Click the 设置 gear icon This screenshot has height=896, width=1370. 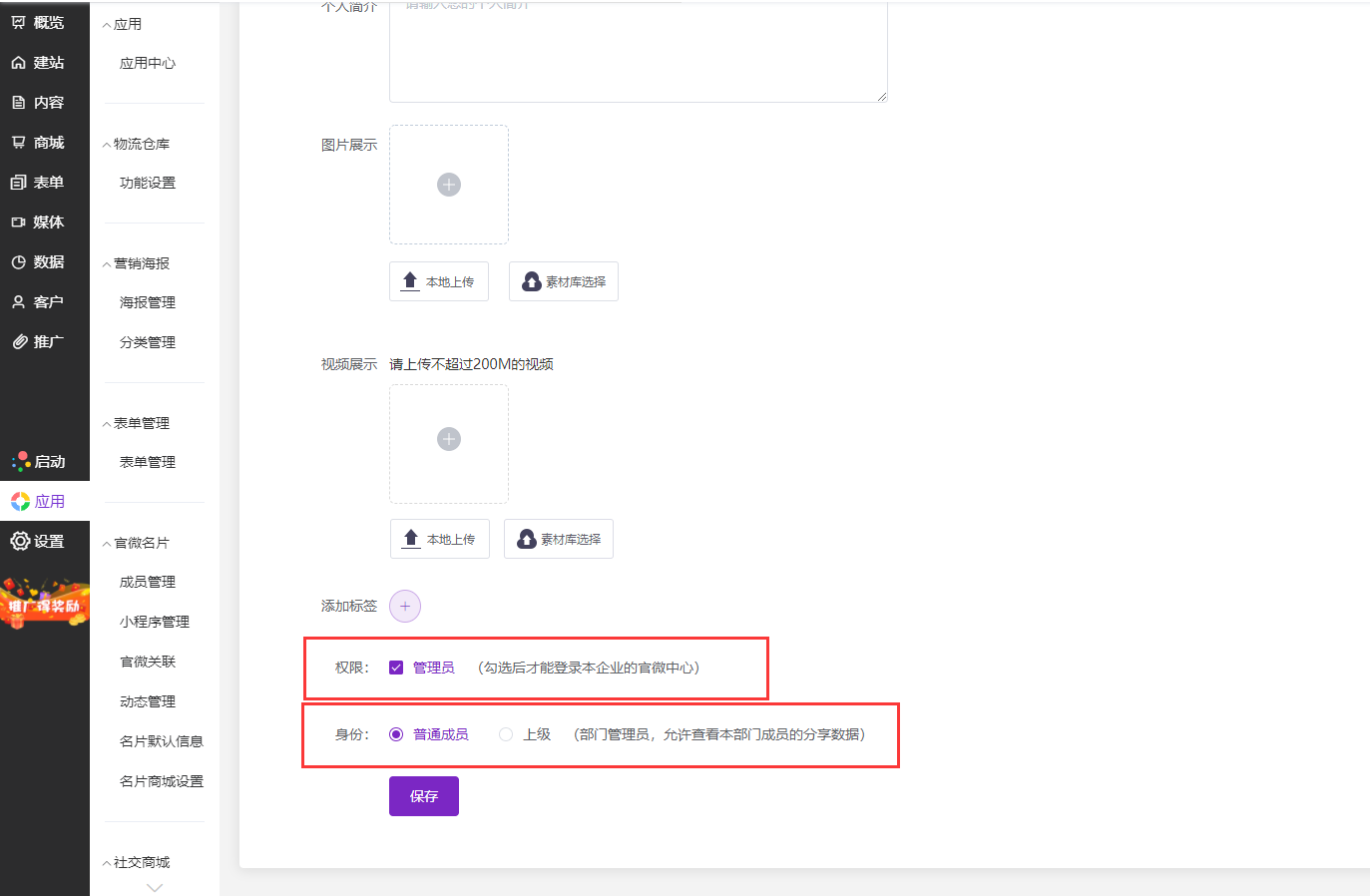coord(20,541)
